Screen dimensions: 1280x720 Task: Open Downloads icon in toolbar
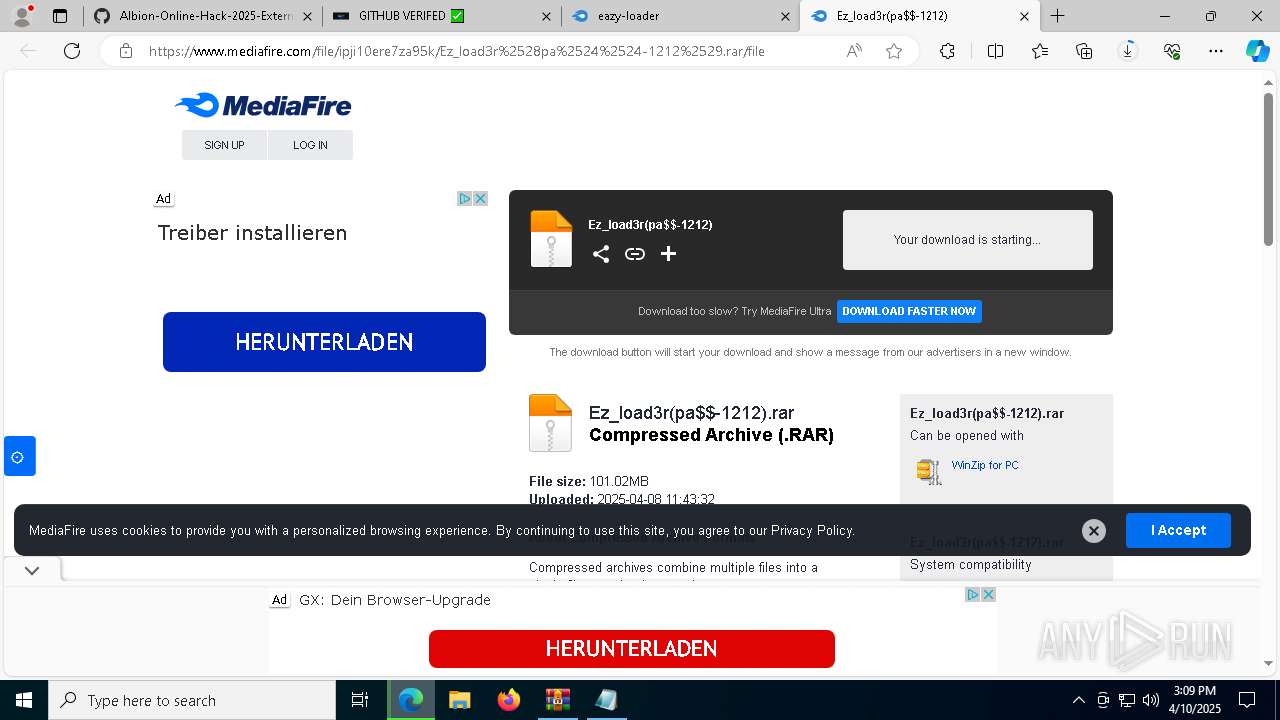(1128, 51)
